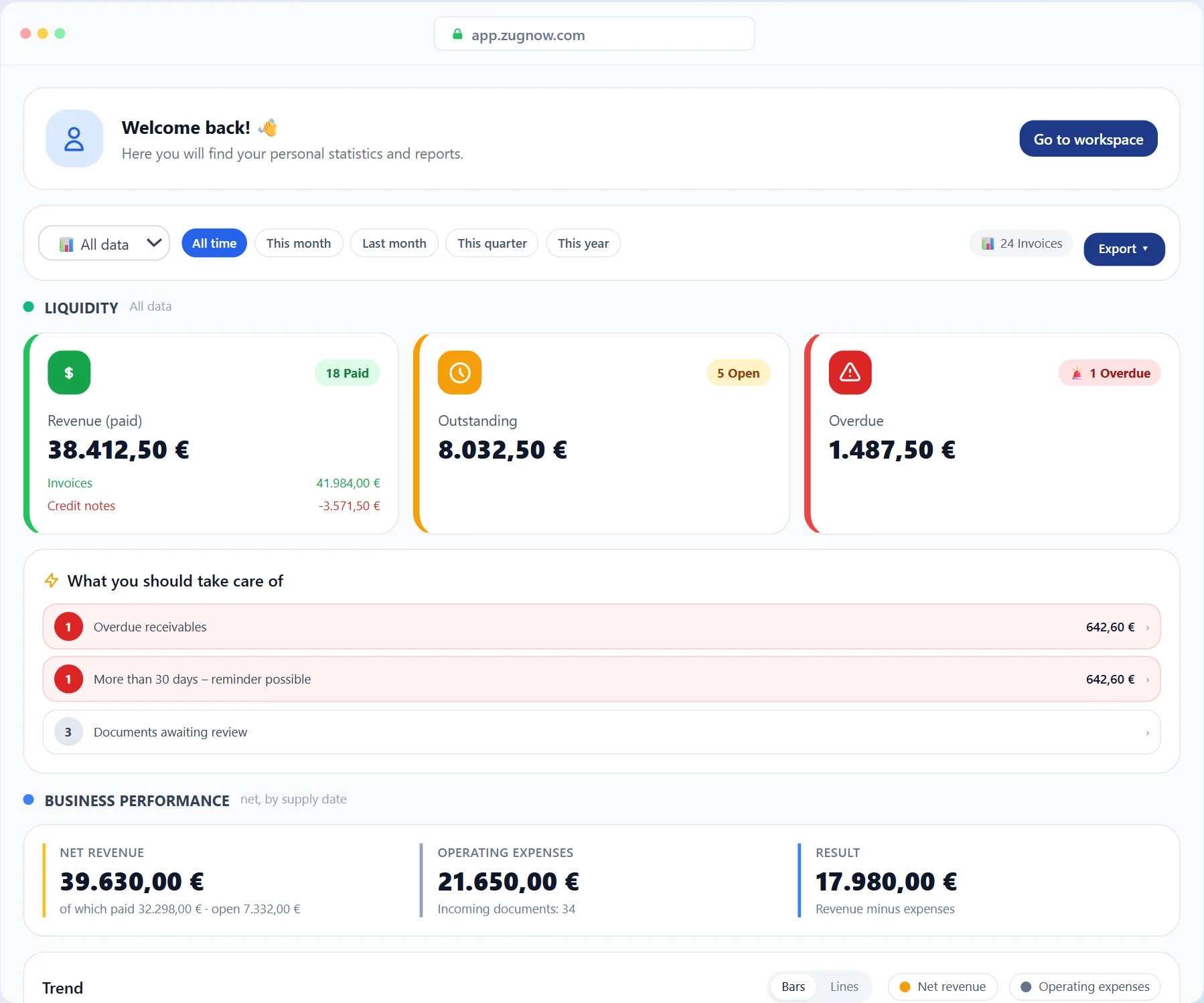Click the red warning Overdue icon

[x=850, y=372]
